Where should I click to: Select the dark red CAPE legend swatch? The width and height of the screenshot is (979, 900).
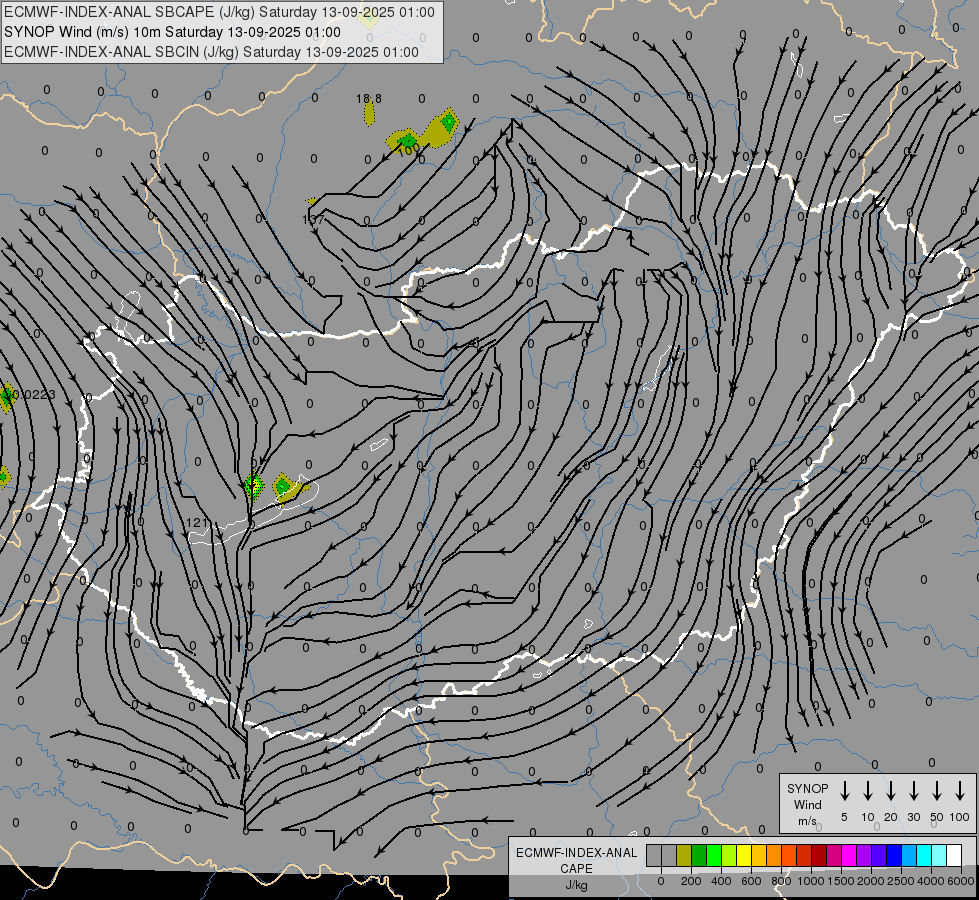[819, 855]
